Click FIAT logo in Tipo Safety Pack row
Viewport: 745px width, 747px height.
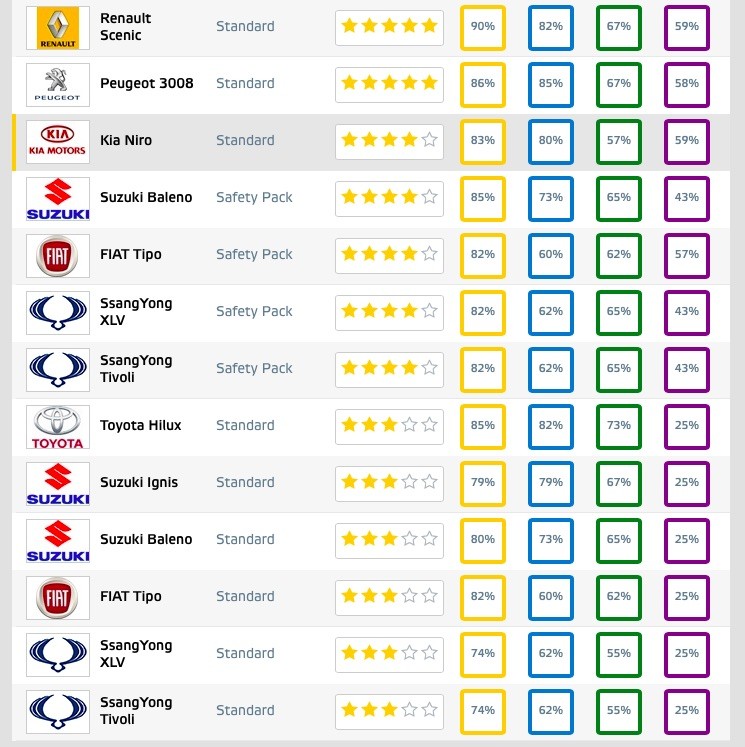58,255
